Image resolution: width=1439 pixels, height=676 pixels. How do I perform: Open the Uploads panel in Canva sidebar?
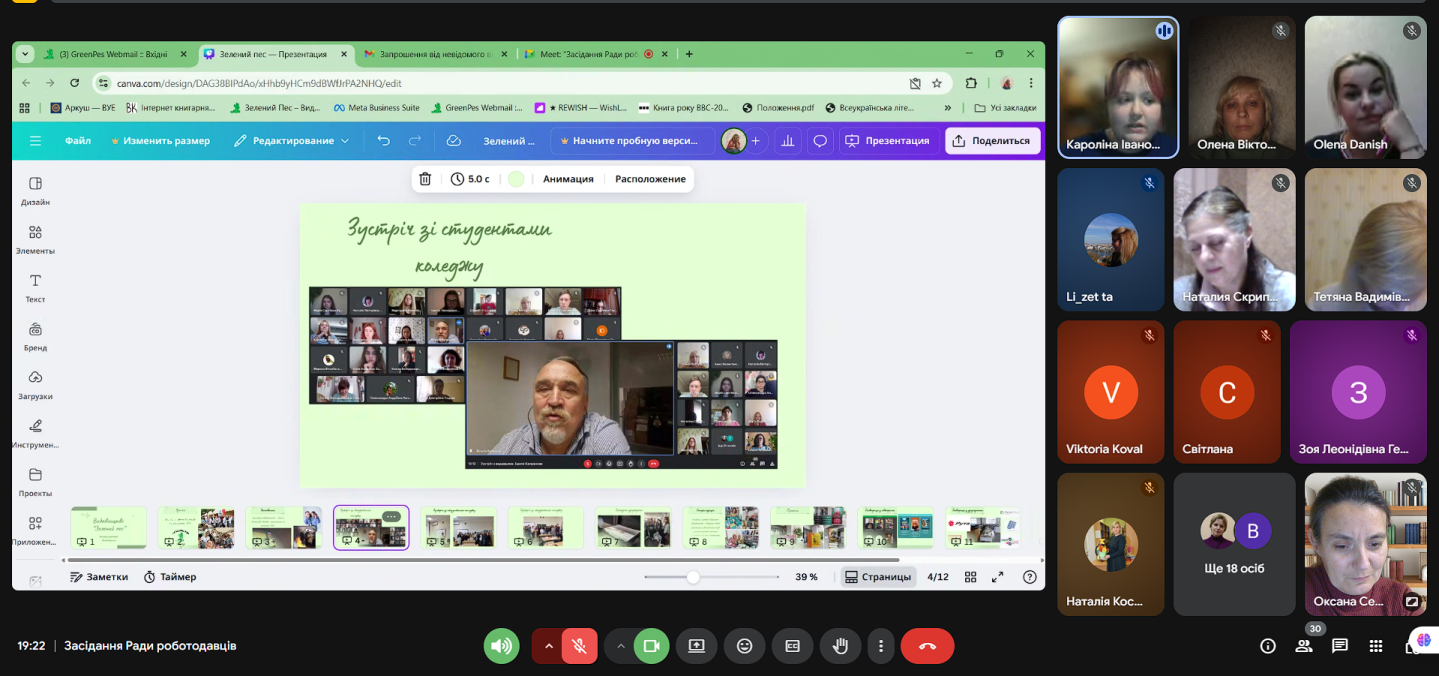coord(35,384)
